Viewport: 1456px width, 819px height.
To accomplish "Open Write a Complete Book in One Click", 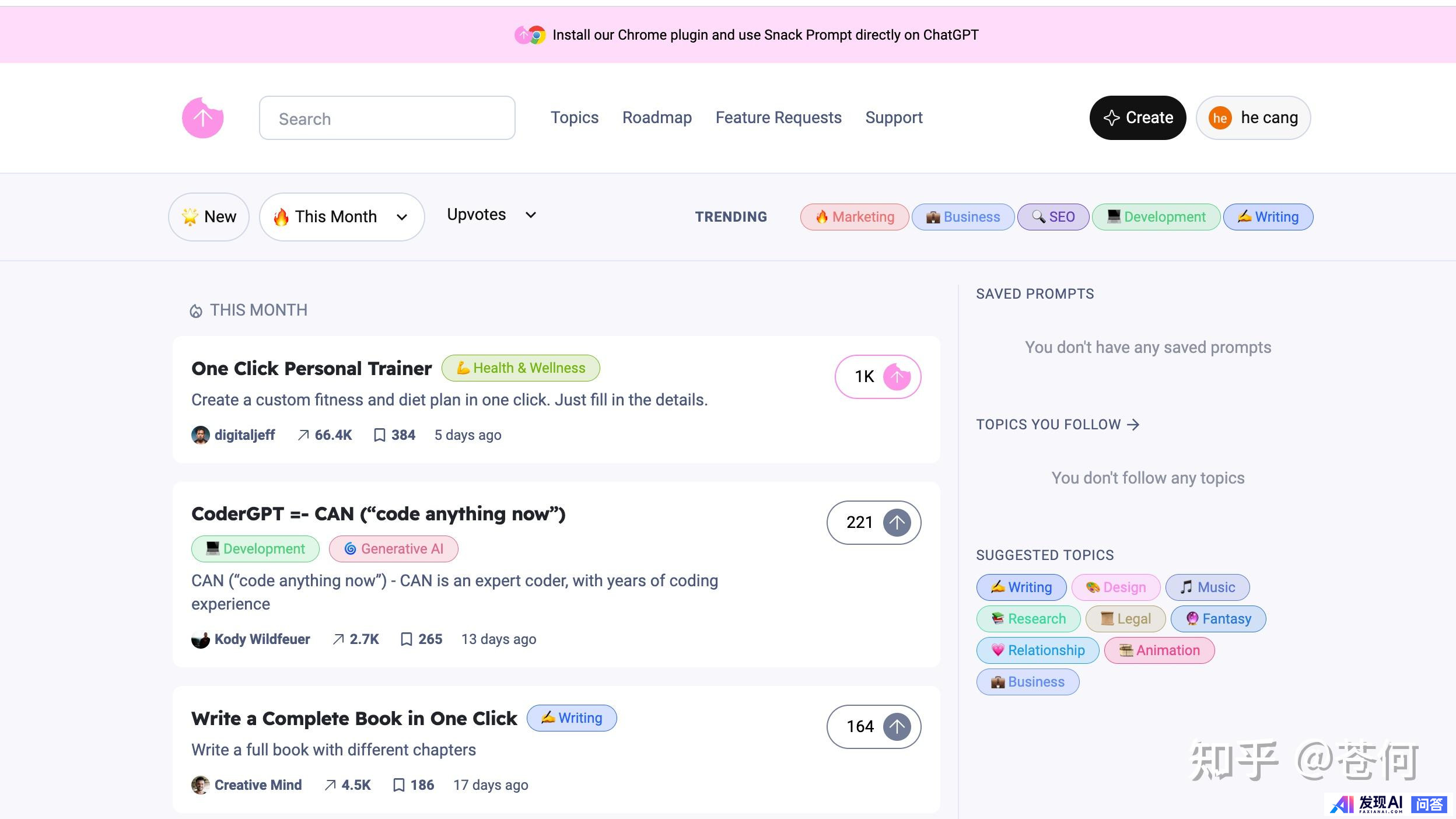I will click(x=354, y=719).
